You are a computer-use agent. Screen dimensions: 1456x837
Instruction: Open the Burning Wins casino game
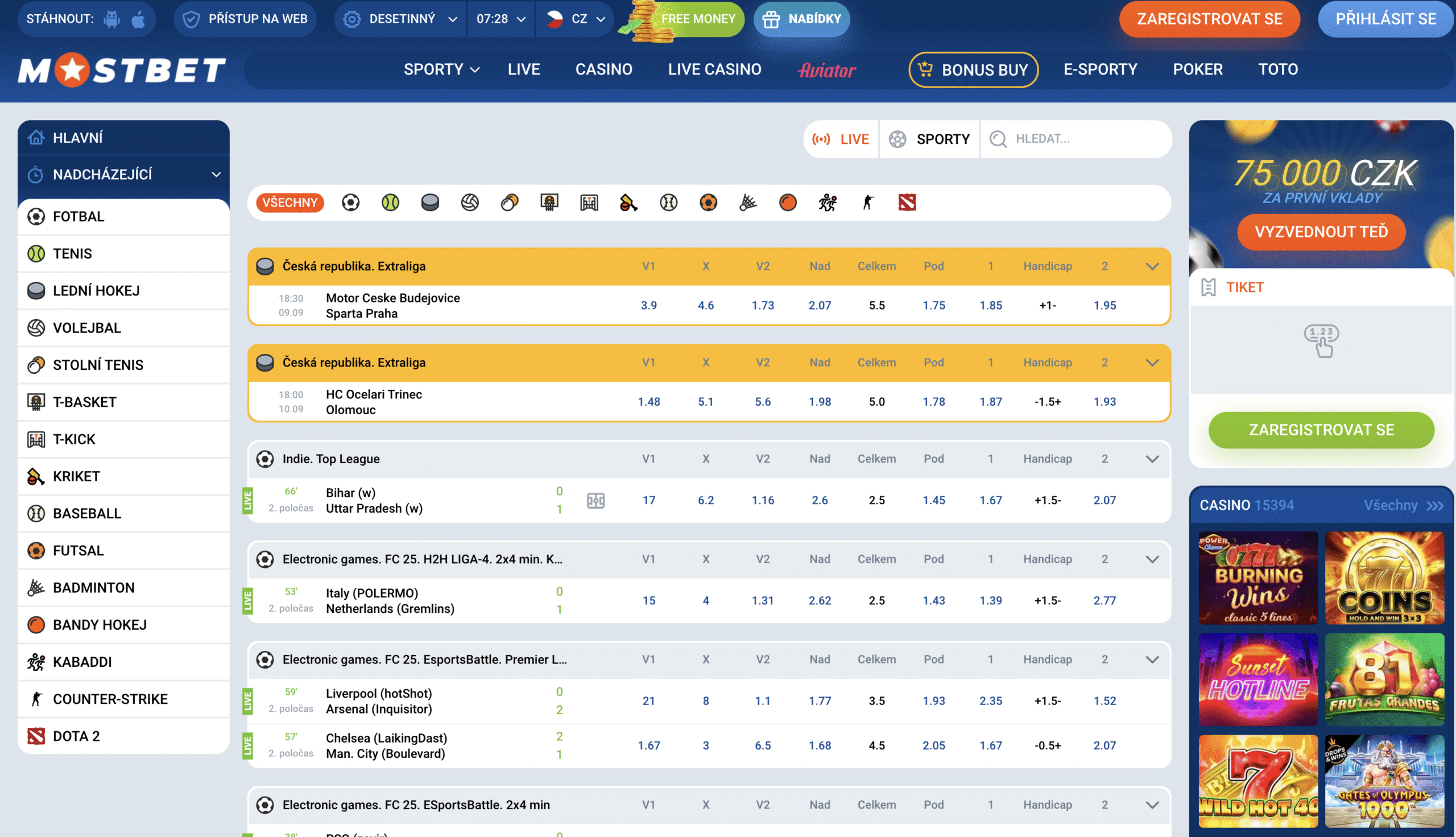1258,578
